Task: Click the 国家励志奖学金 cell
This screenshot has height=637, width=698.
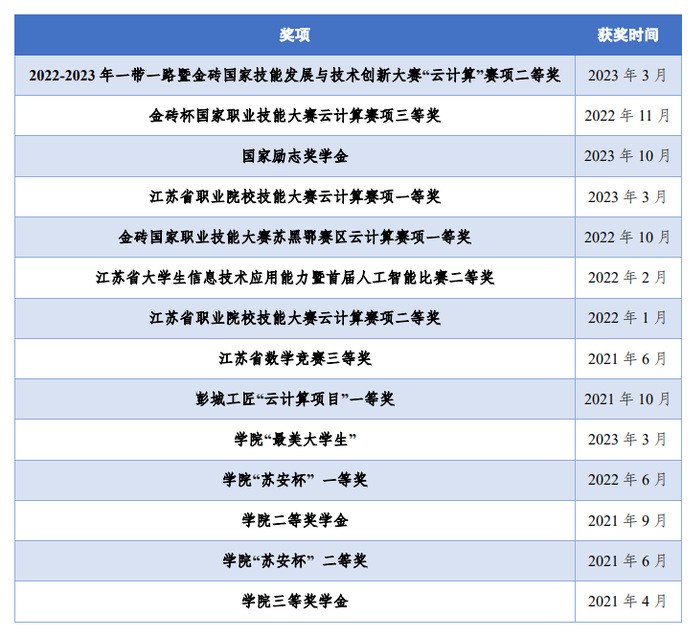Action: coord(295,156)
